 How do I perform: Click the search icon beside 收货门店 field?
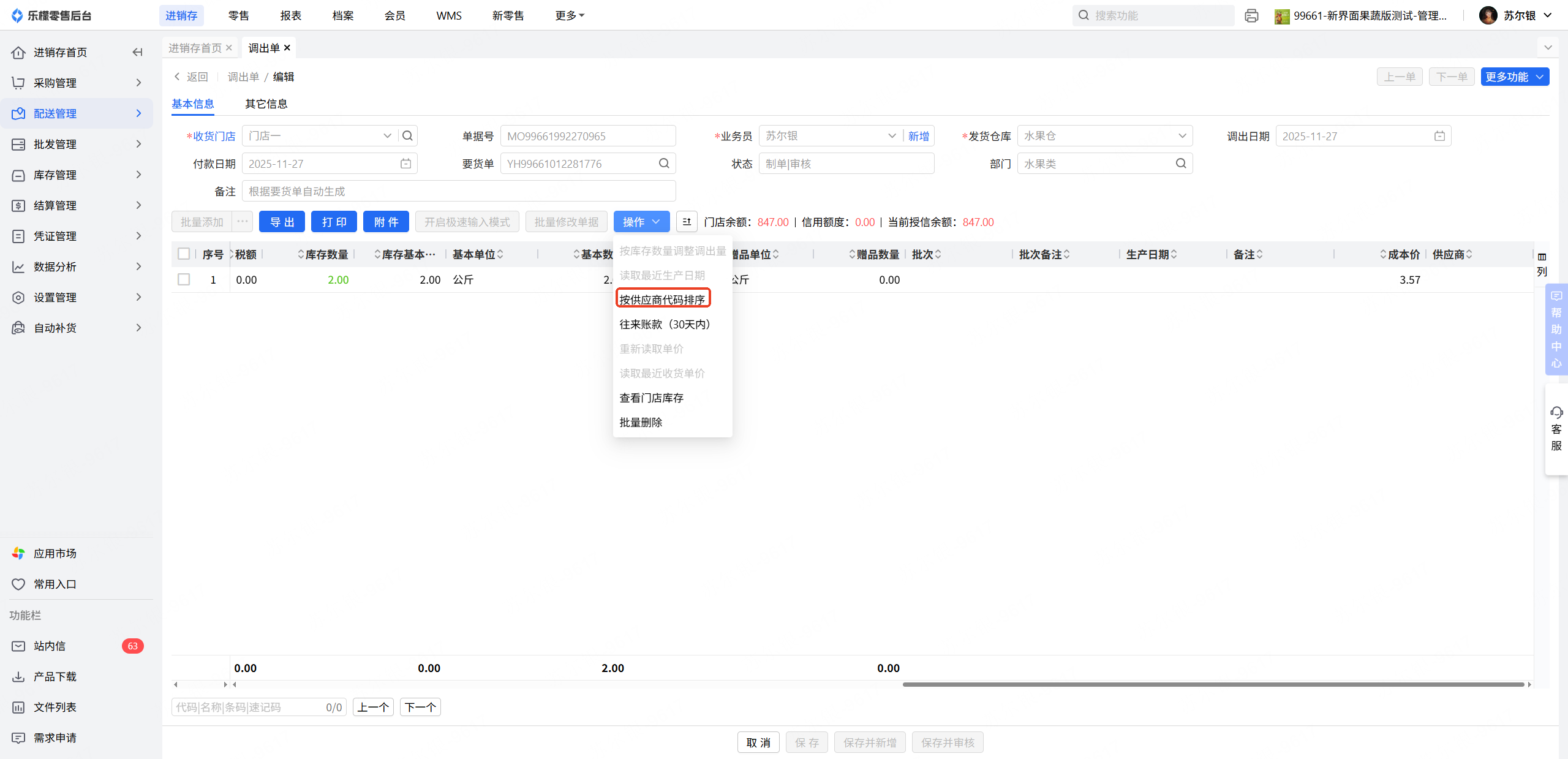407,136
